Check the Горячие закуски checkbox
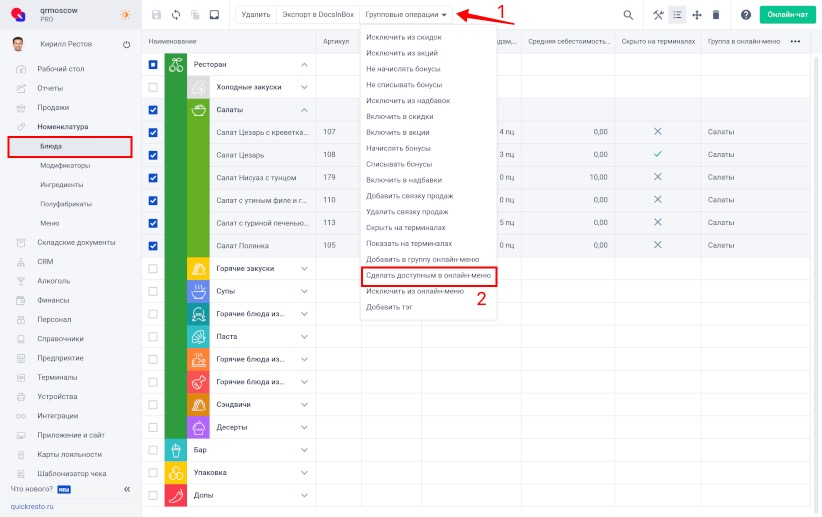This screenshot has height=517, width=822. (x=153, y=268)
